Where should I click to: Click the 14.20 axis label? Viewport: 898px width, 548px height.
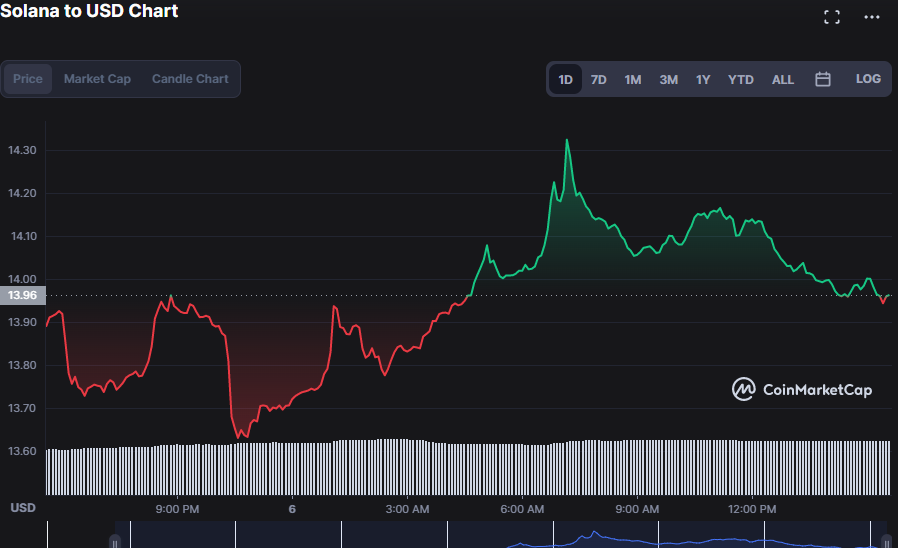pos(22,193)
